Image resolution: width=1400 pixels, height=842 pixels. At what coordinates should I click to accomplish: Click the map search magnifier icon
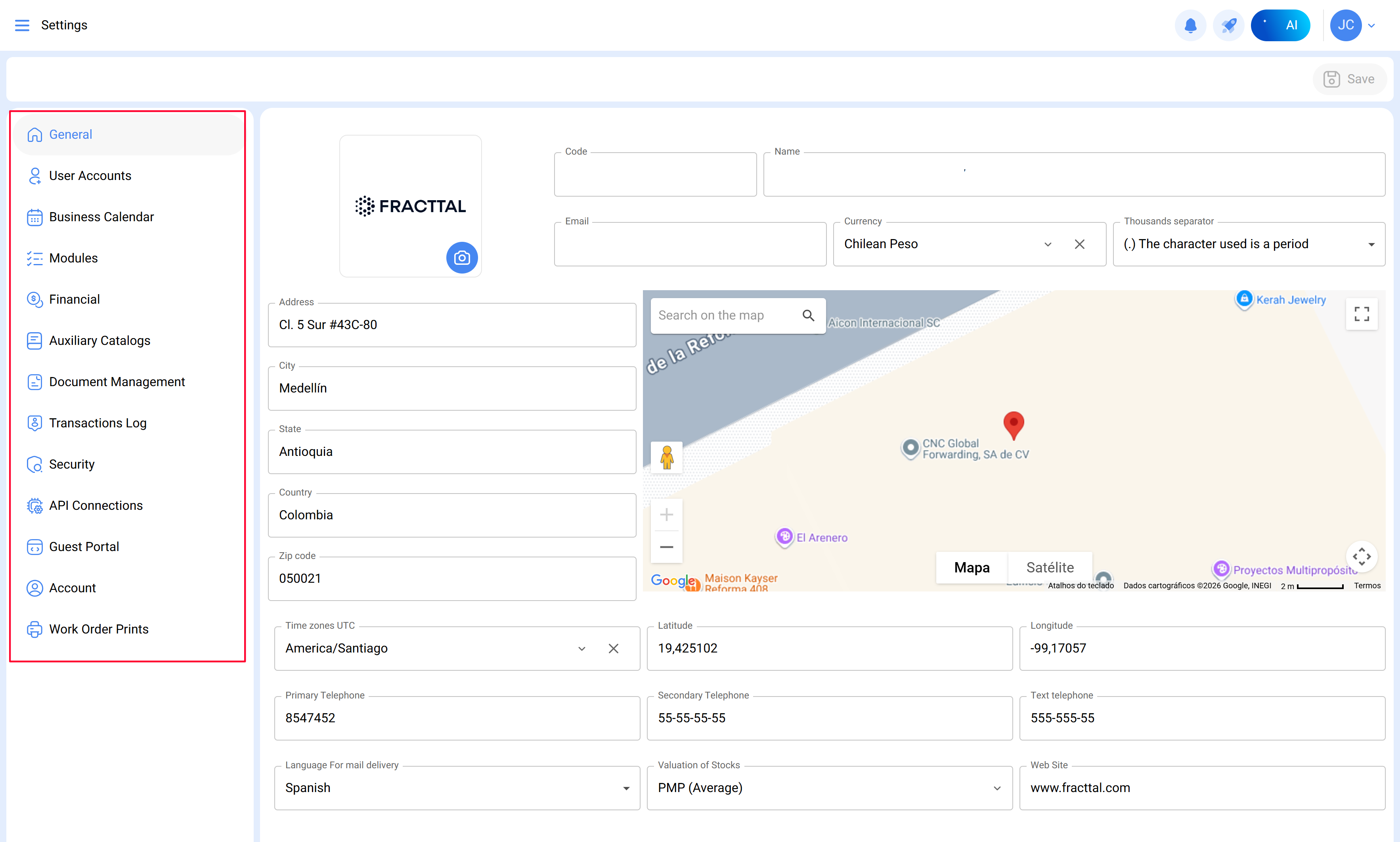pos(808,316)
